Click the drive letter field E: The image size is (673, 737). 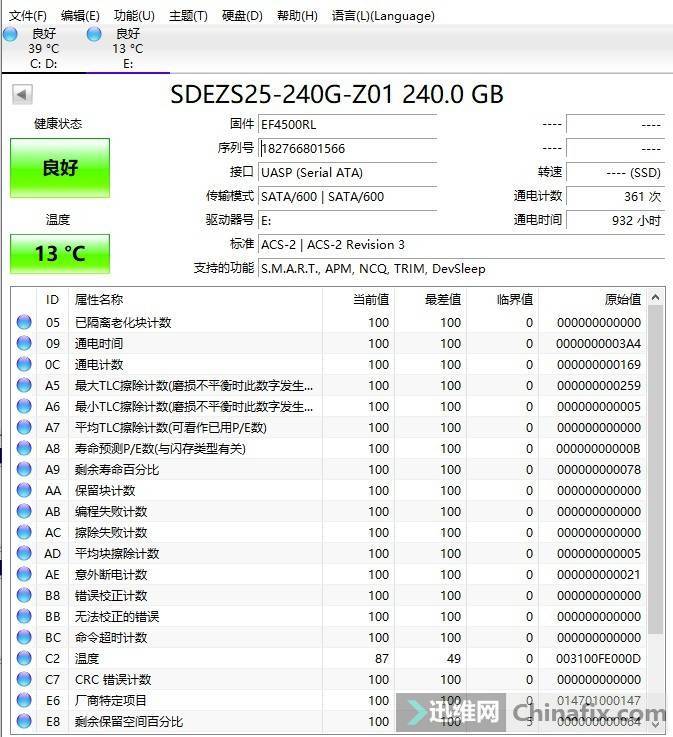(x=348, y=220)
